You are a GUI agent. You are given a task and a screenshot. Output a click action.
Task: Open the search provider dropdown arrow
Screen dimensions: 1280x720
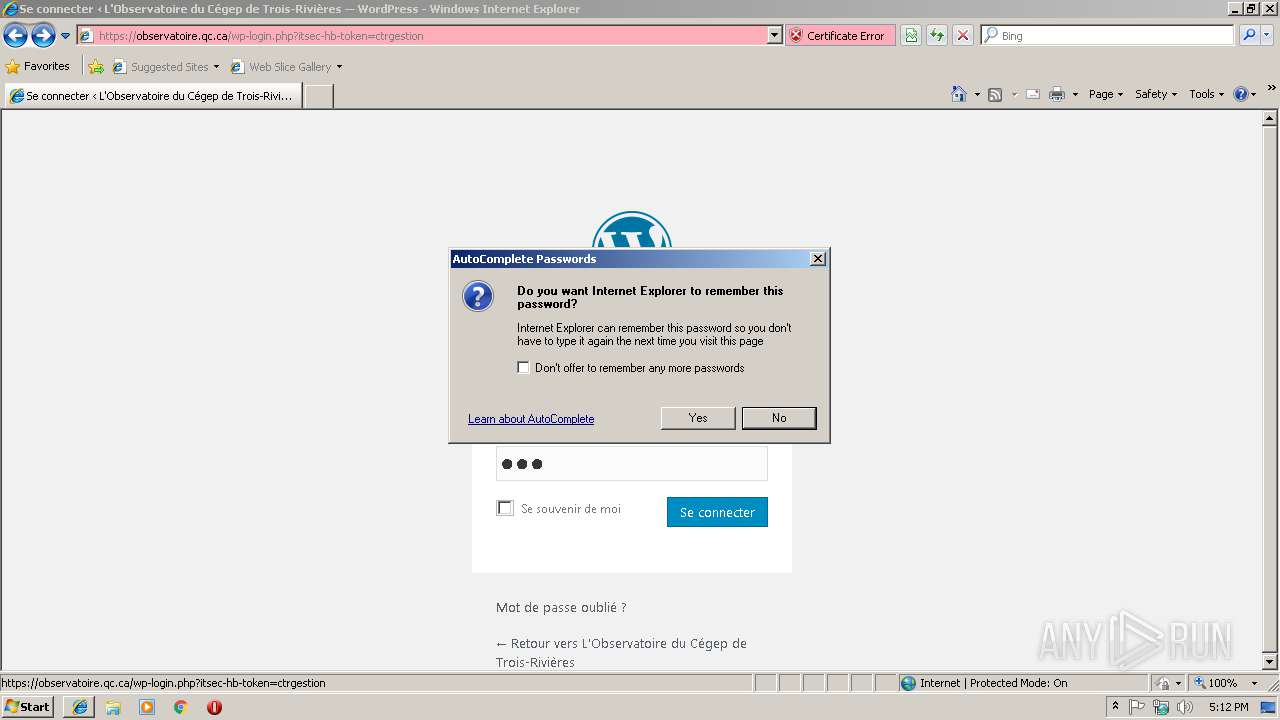tap(1267, 35)
